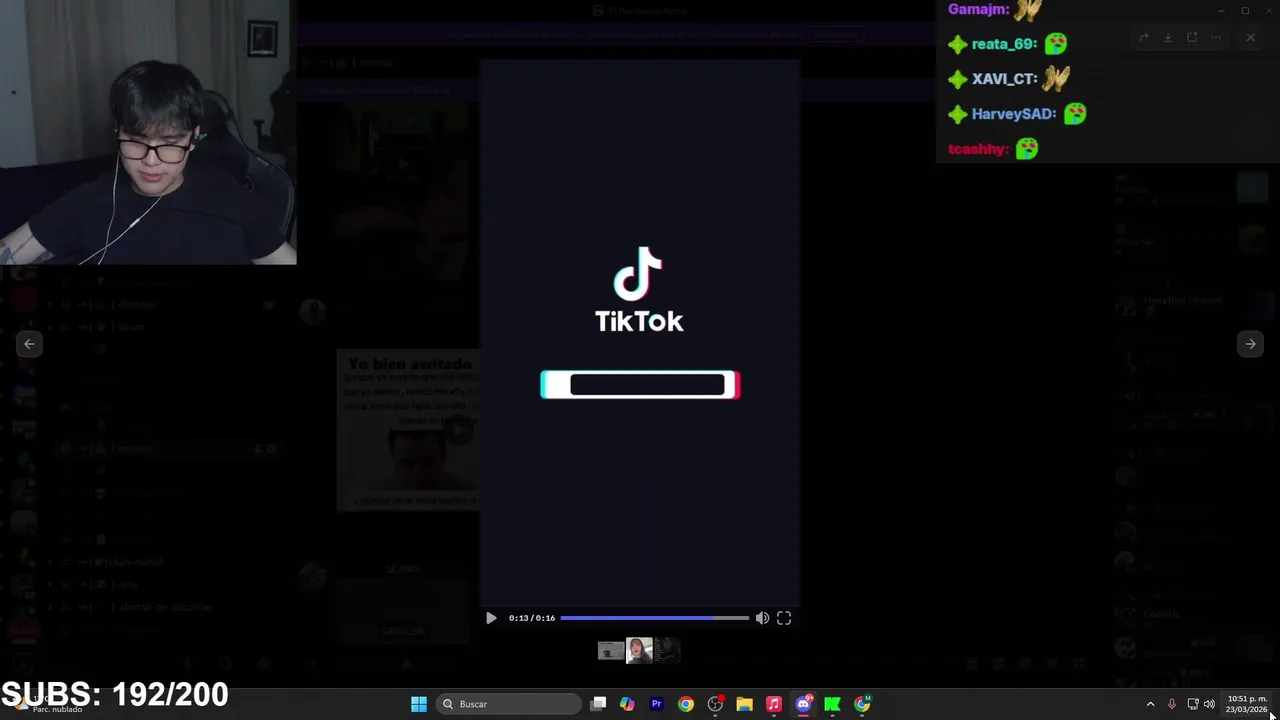Click the Buscar search box in taskbar
Viewport: 1280px width, 720px height.
pos(510,704)
